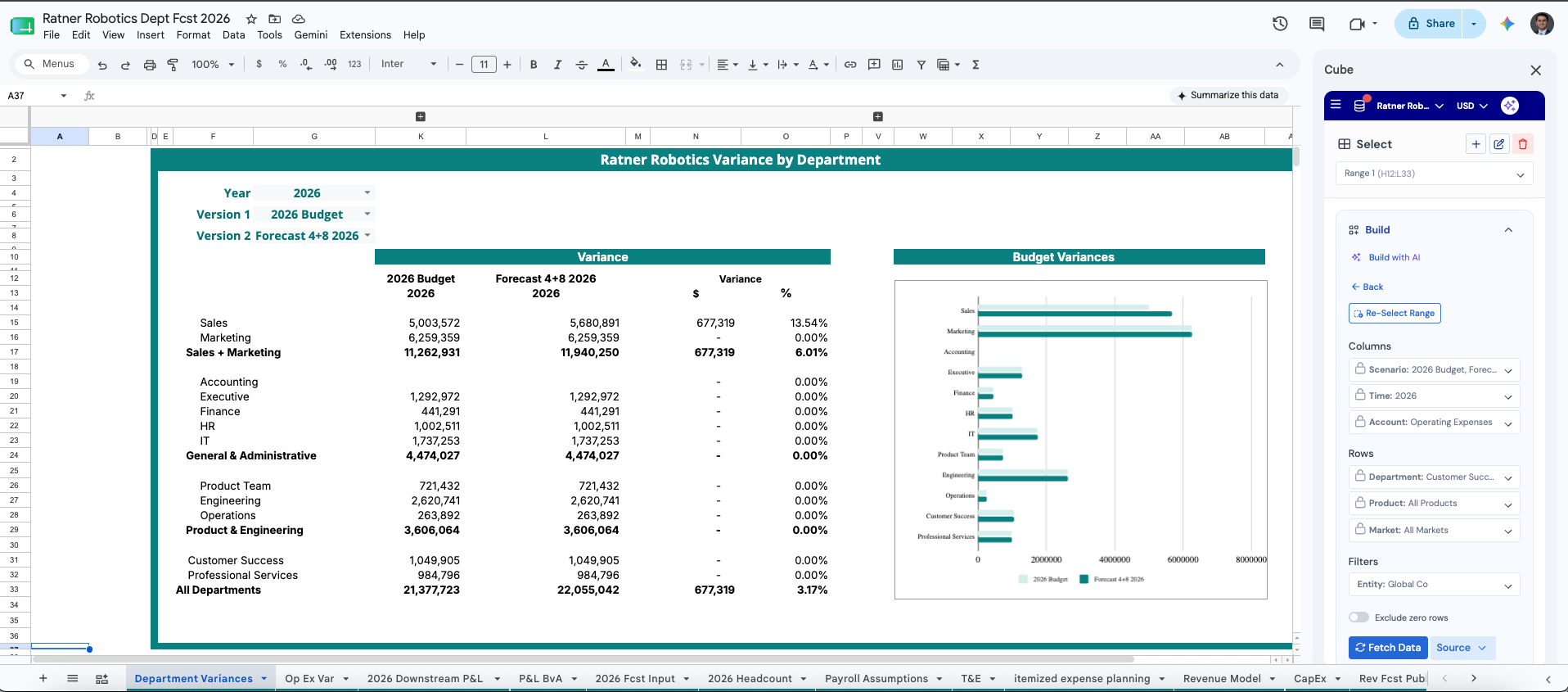Go Back in Cube panel

point(1367,287)
